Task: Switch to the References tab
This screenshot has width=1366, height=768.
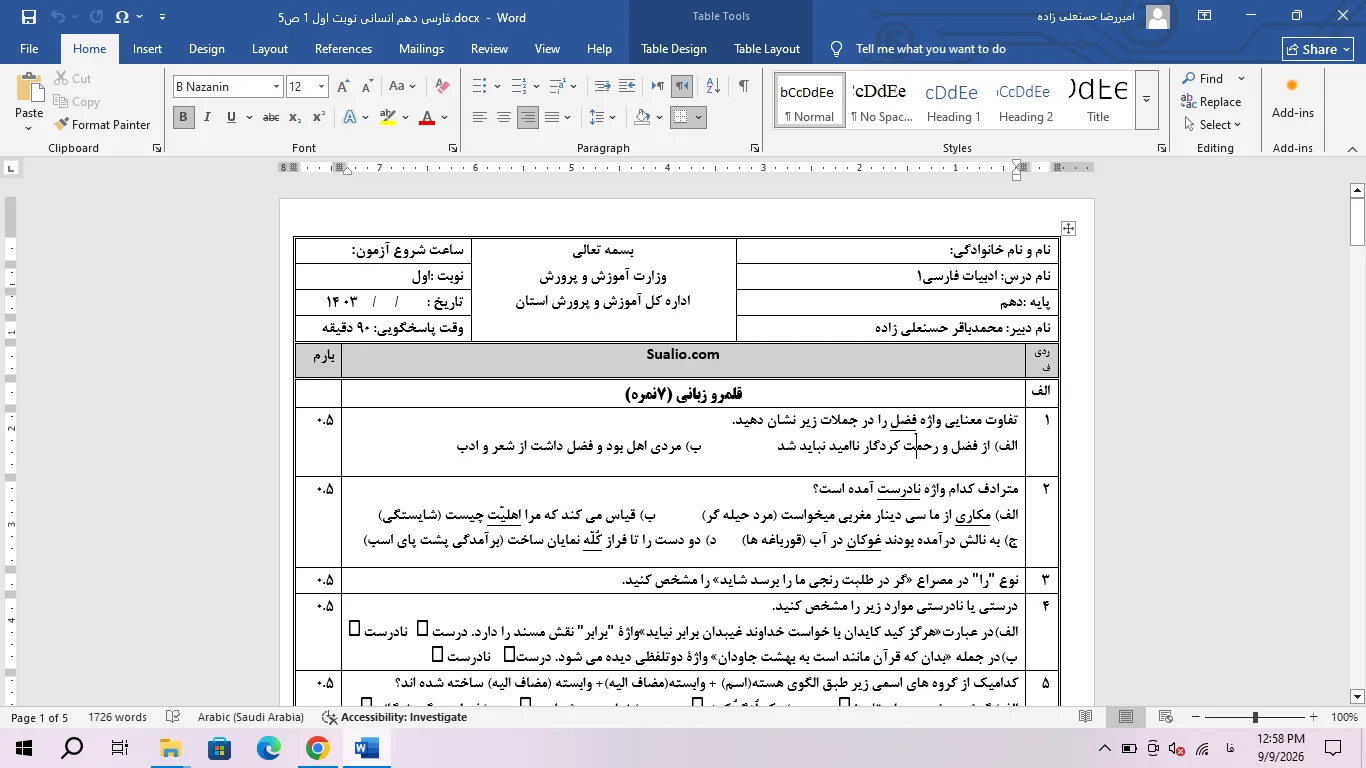Action: (x=343, y=49)
